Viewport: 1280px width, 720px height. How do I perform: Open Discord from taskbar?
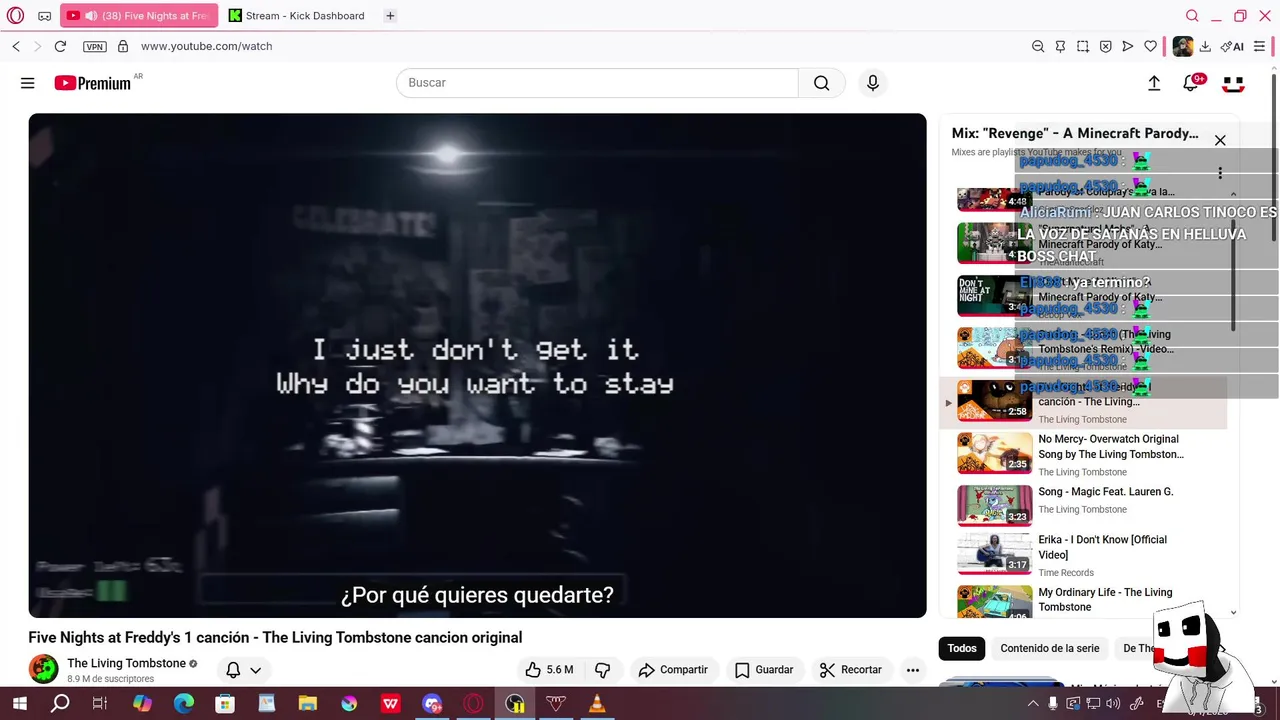[432, 704]
